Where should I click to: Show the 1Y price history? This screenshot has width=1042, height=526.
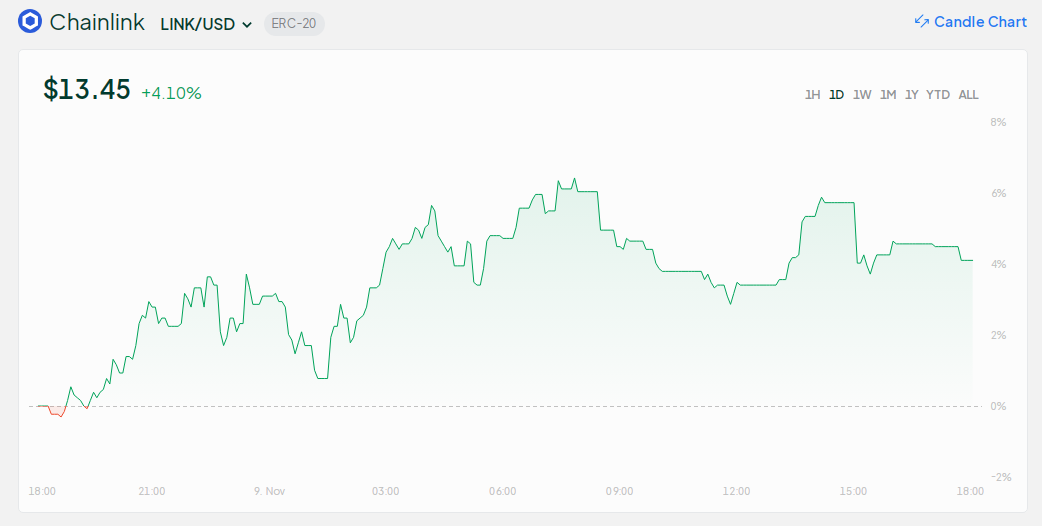[911, 95]
